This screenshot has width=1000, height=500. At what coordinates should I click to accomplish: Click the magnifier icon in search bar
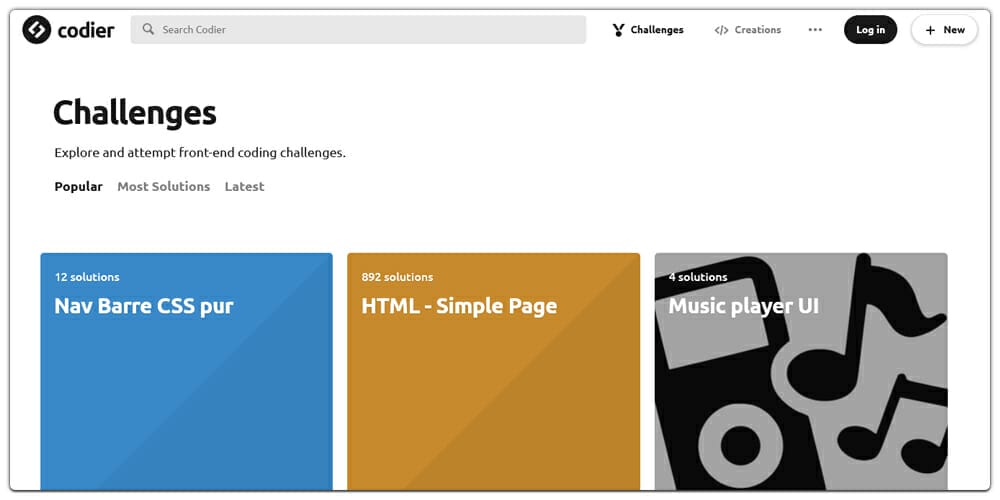point(149,30)
